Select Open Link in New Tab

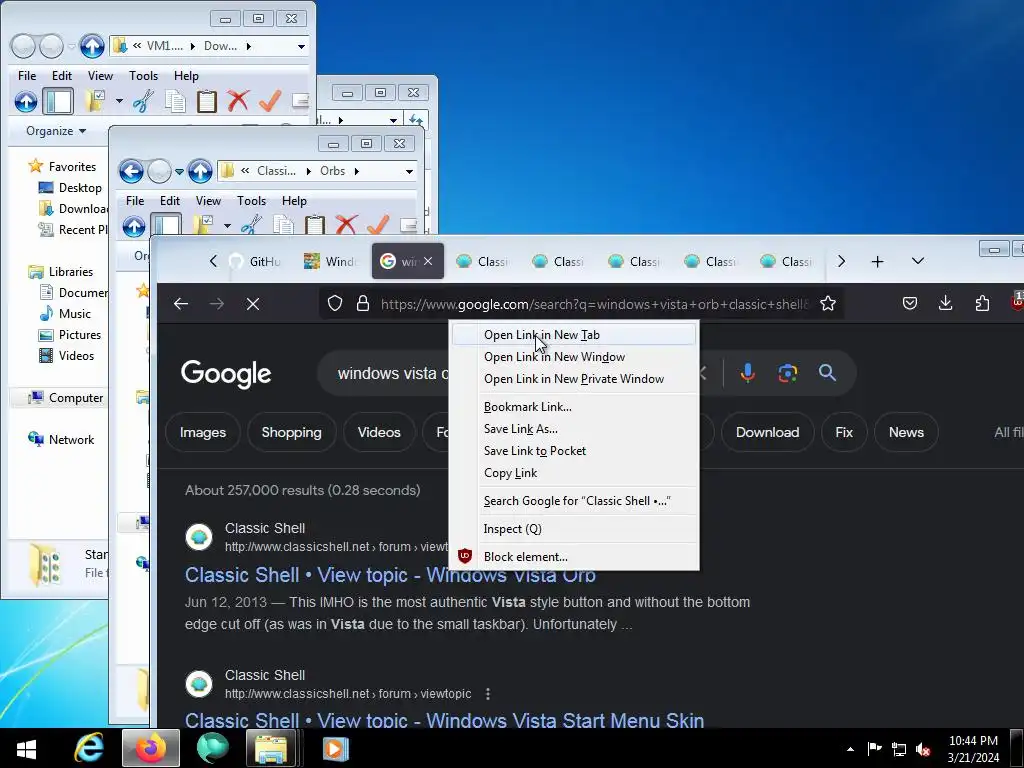573,335
